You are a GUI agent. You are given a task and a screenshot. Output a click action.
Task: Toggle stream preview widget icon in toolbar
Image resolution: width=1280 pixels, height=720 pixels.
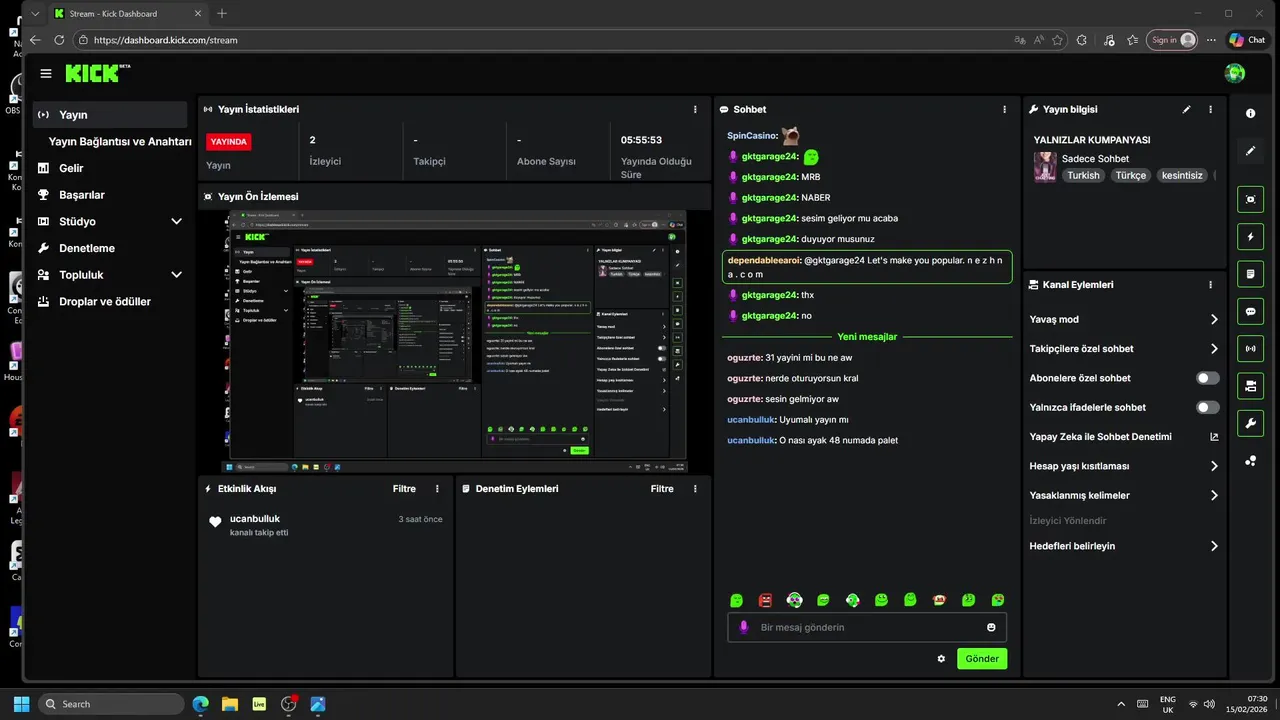coord(1250,199)
